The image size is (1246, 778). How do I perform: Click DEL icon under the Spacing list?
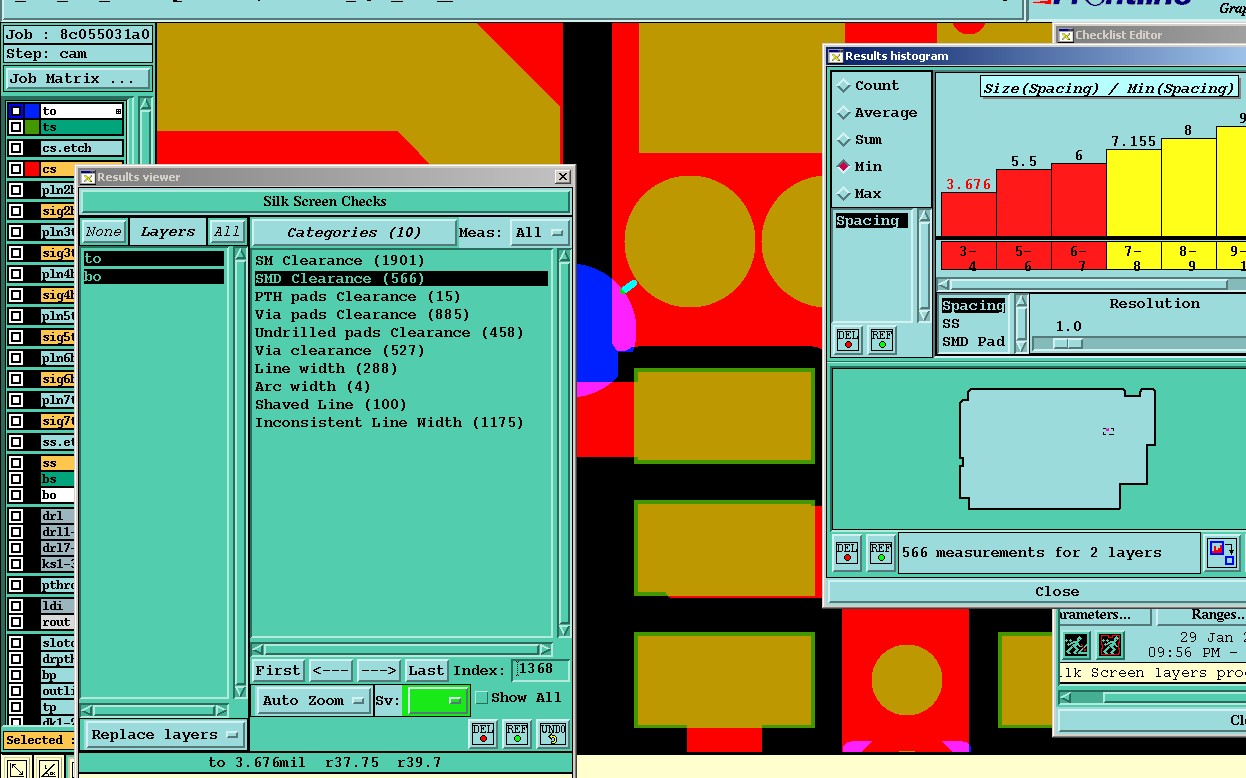tap(848, 340)
